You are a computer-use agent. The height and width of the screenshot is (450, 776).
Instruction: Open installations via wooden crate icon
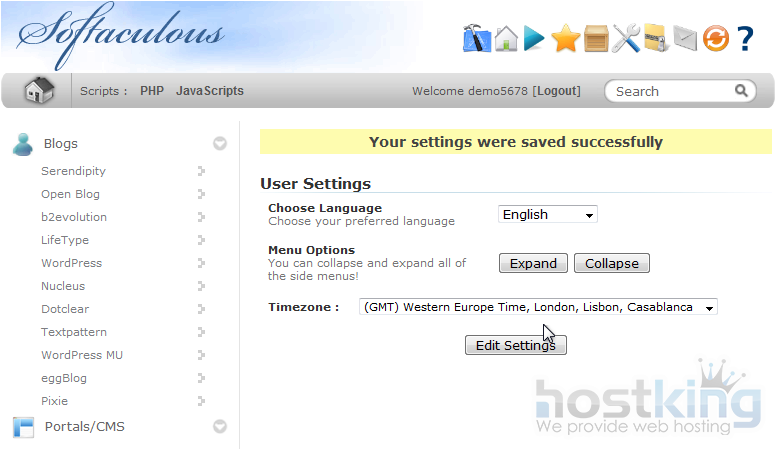[596, 39]
